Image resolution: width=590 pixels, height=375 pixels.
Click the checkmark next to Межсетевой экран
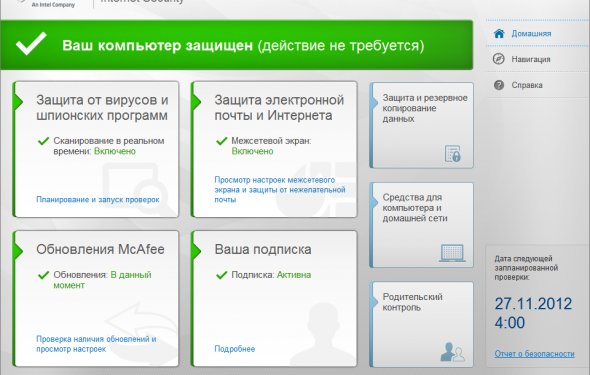click(x=222, y=141)
